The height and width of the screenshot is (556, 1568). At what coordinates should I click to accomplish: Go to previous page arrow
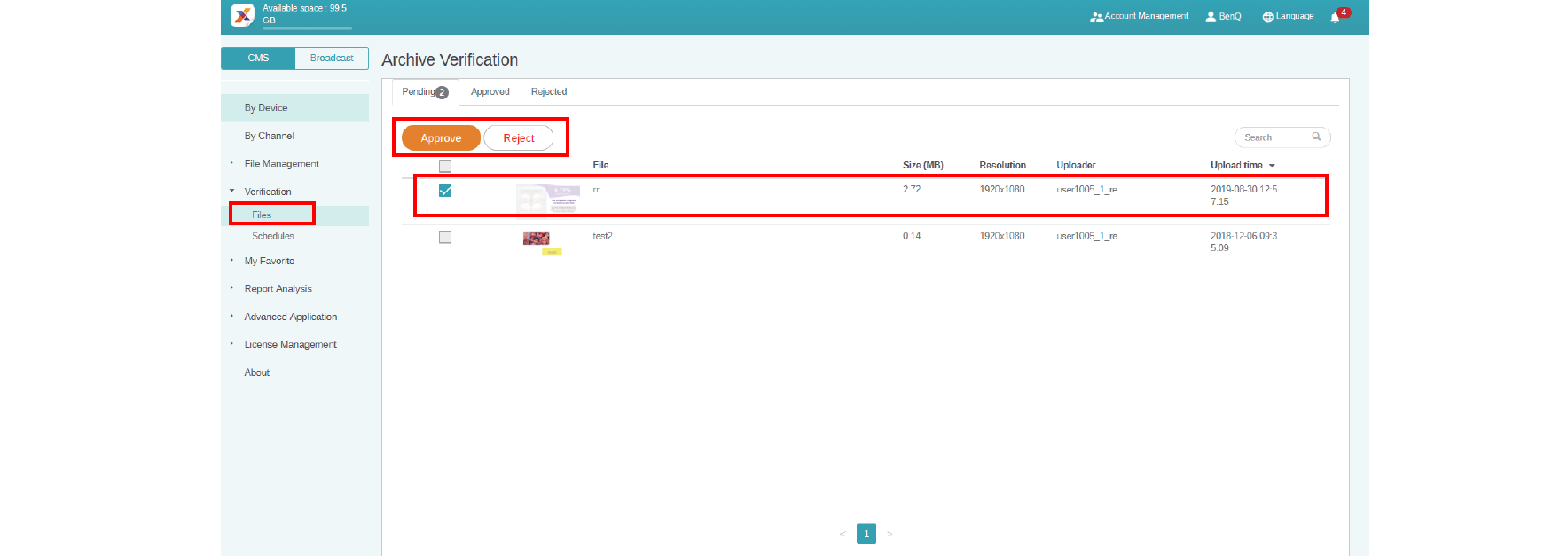[842, 534]
